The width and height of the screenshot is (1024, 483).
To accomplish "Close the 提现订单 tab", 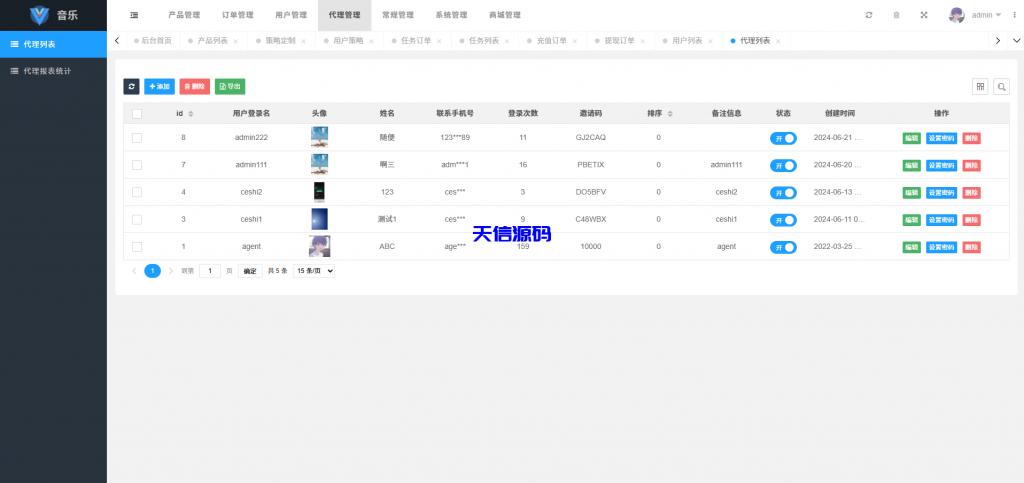I will point(643,41).
